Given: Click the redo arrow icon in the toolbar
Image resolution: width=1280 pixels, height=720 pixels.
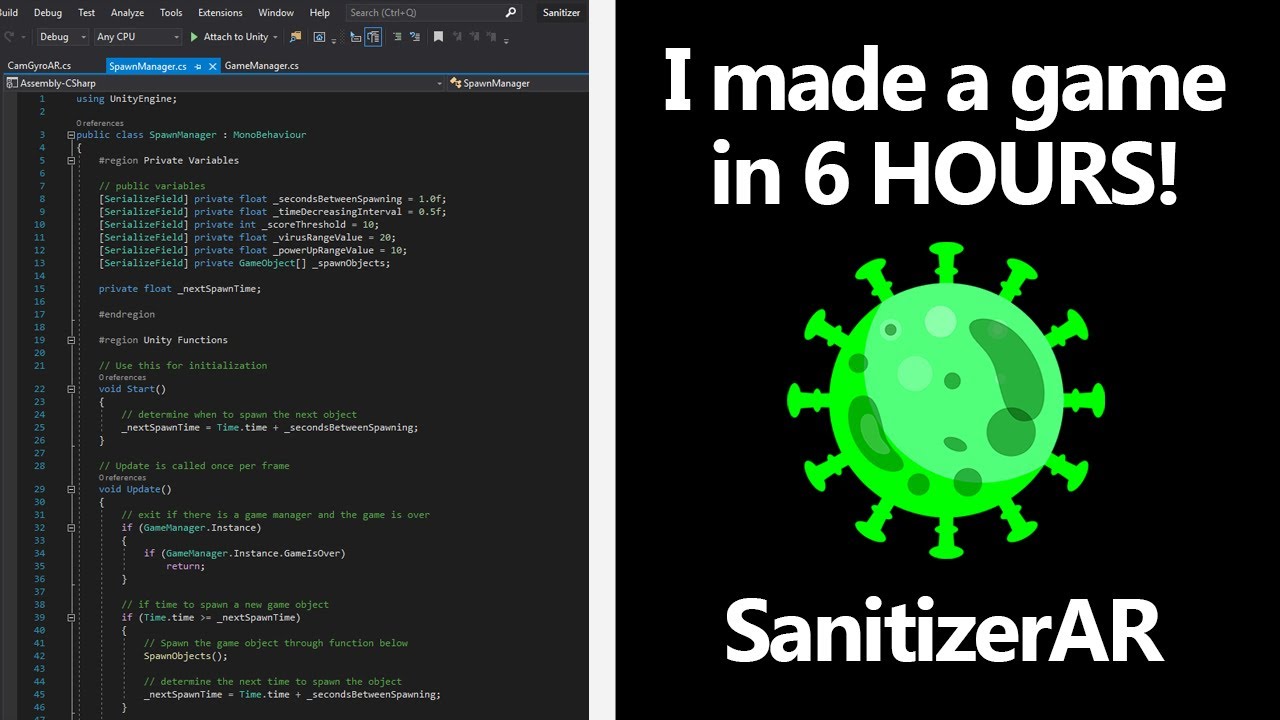Looking at the screenshot, I should tap(9, 37).
